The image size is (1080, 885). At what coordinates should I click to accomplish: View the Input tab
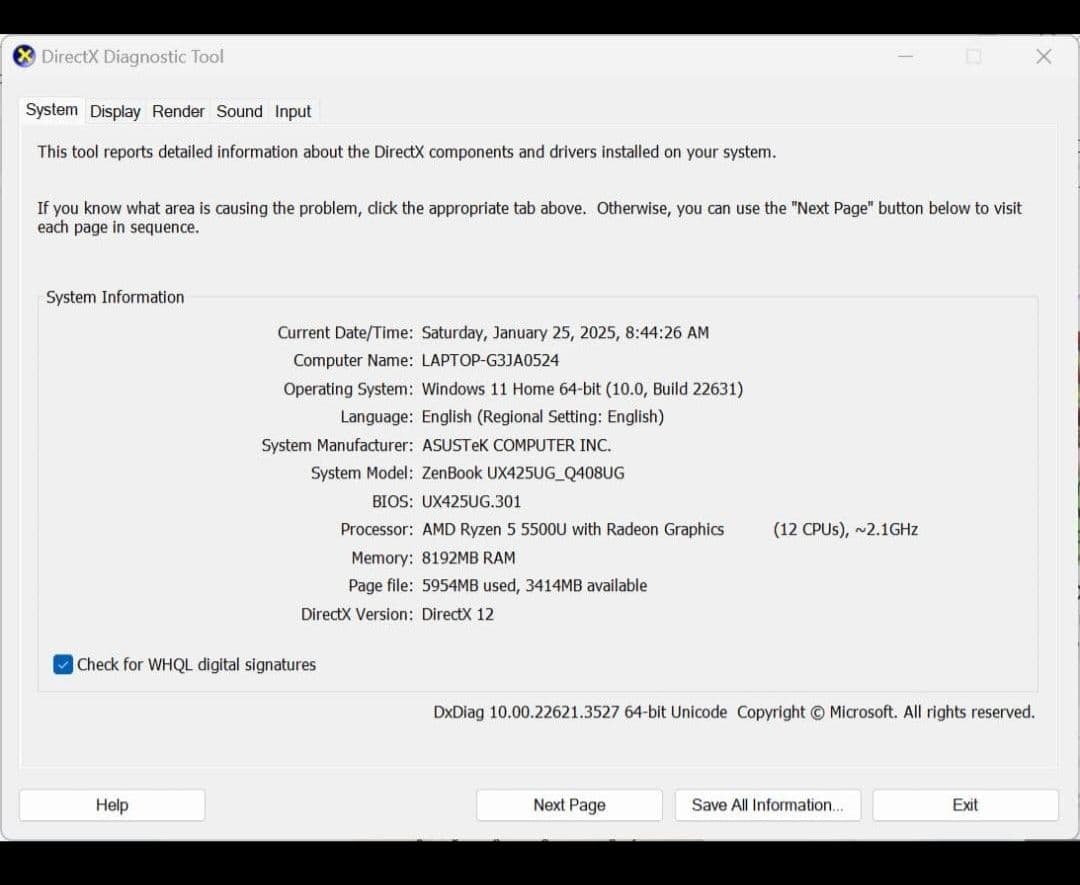click(292, 111)
